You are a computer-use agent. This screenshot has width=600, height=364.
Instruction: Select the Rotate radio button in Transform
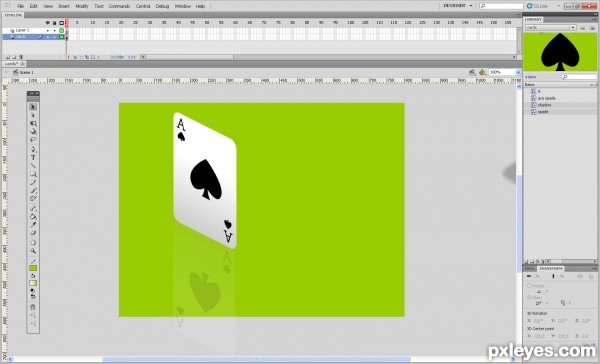(x=530, y=286)
